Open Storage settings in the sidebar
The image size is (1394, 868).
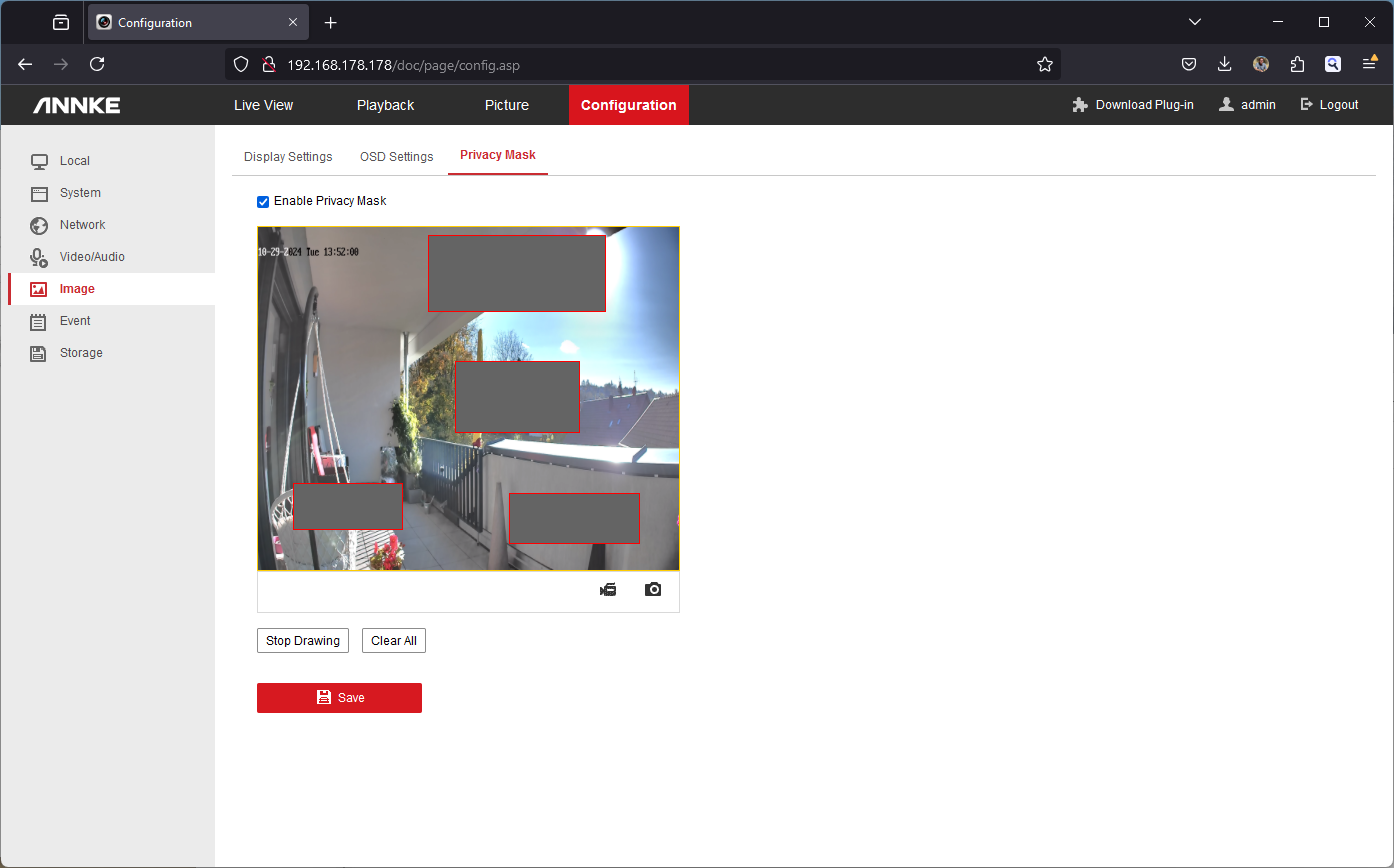click(80, 353)
